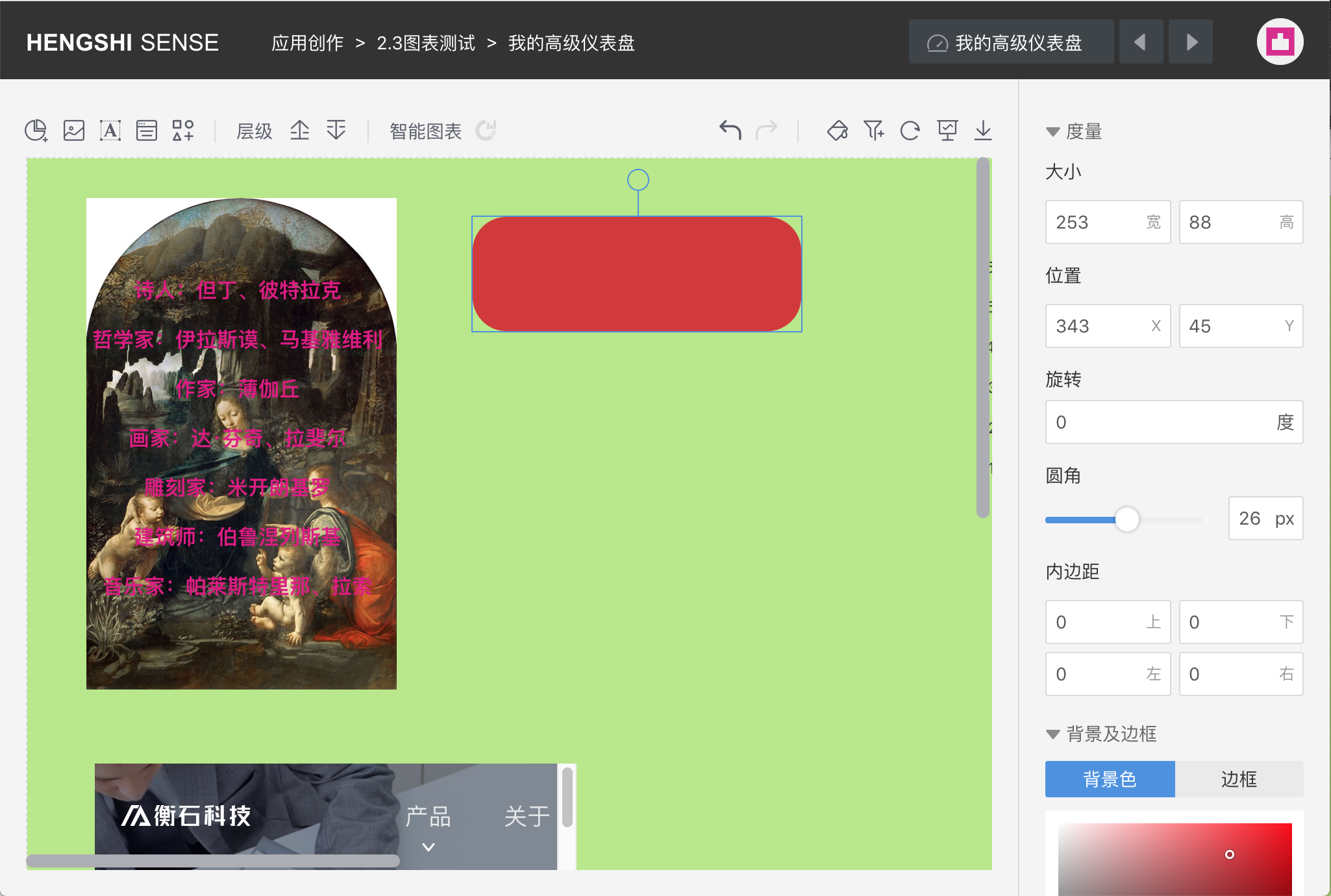The height and width of the screenshot is (896, 1331).
Task: Click the rotation handle above the rectangle
Action: (x=638, y=180)
